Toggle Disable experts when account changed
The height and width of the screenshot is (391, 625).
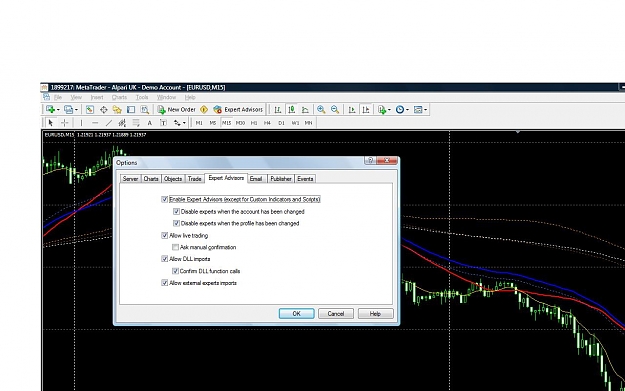pos(176,212)
